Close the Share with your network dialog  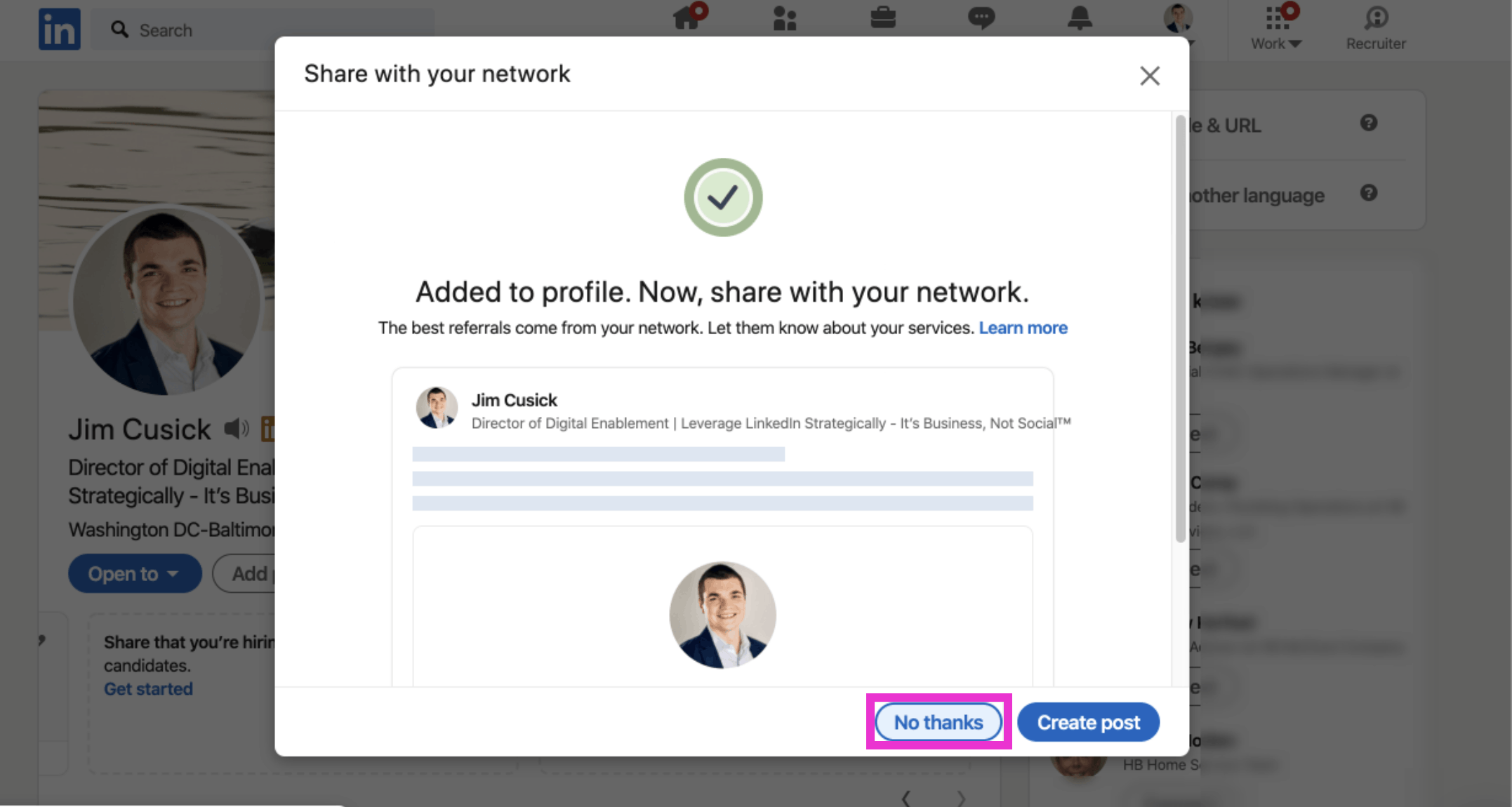coord(1149,75)
